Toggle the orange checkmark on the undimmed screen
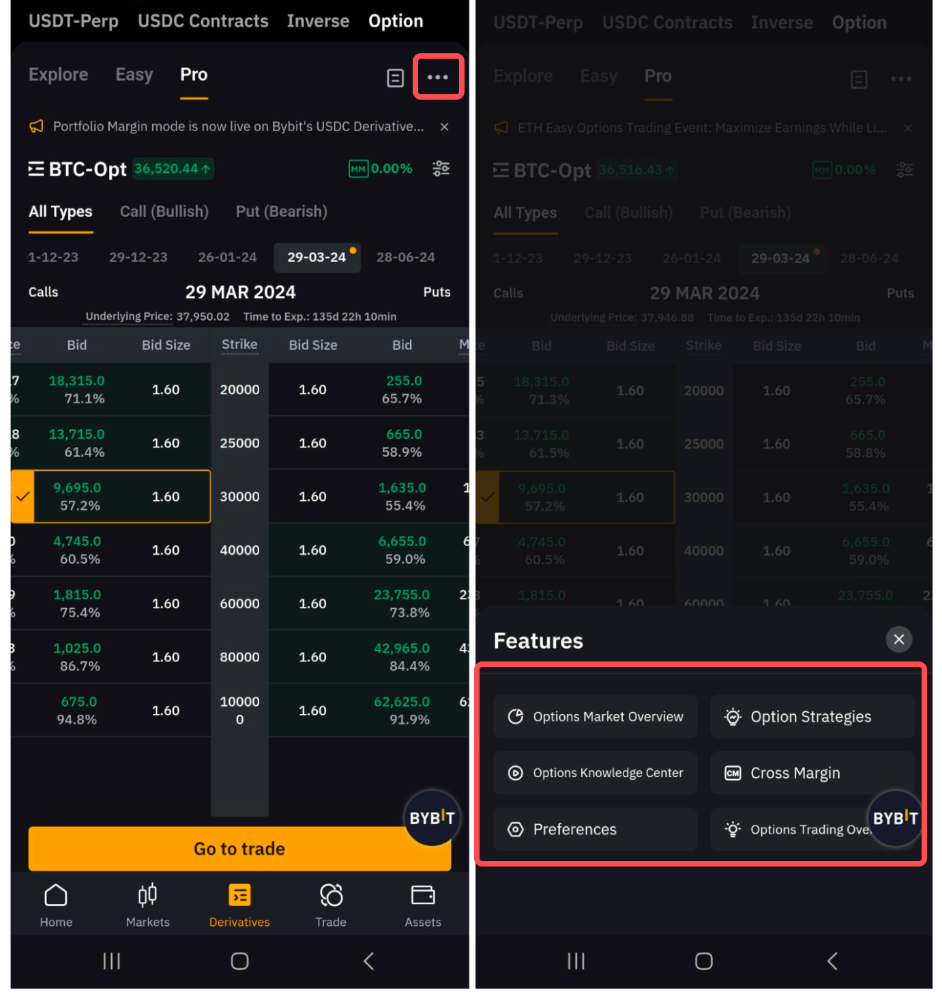Screen dimensions: 942x994 pyautogui.click(x=22, y=497)
